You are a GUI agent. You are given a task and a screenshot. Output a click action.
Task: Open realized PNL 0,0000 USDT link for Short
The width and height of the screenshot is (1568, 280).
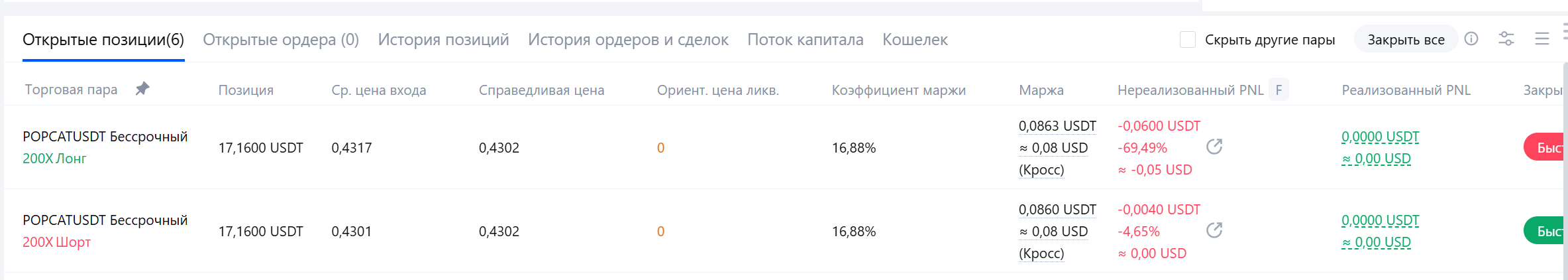pyautogui.click(x=1380, y=220)
